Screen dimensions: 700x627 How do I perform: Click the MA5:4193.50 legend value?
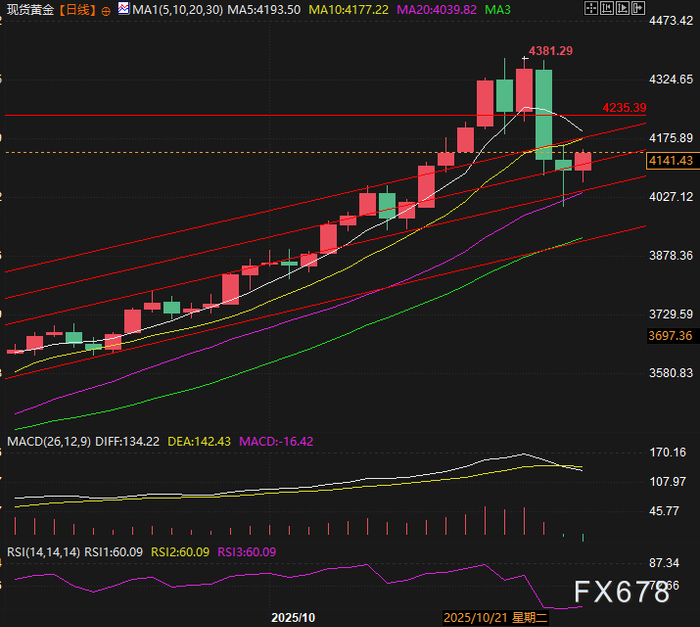pyautogui.click(x=264, y=10)
